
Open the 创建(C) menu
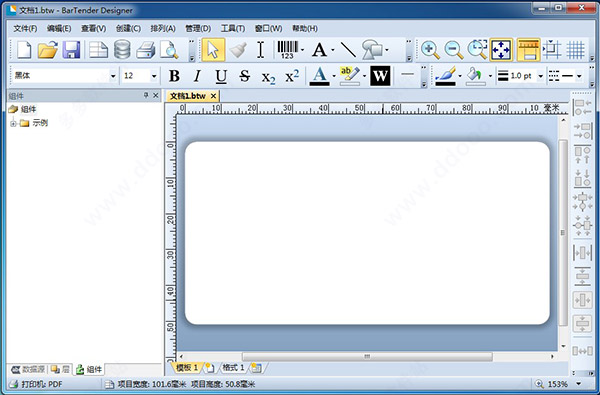point(128,28)
